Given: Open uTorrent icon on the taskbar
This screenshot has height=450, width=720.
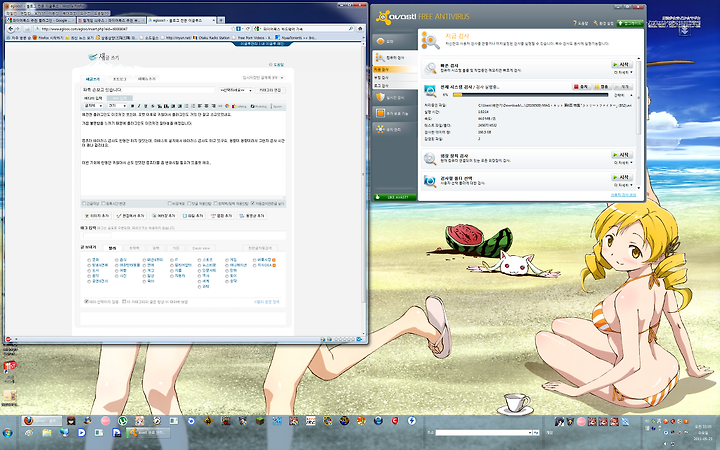Looking at the screenshot, I should click(122, 421).
